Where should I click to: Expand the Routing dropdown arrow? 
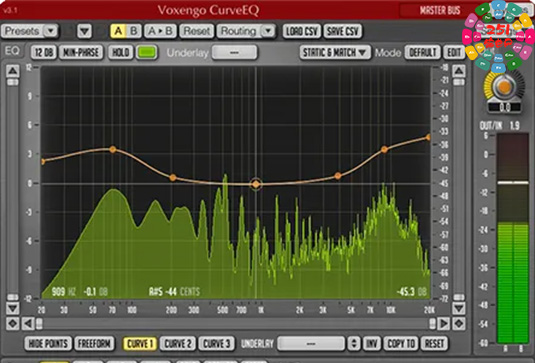point(268,31)
